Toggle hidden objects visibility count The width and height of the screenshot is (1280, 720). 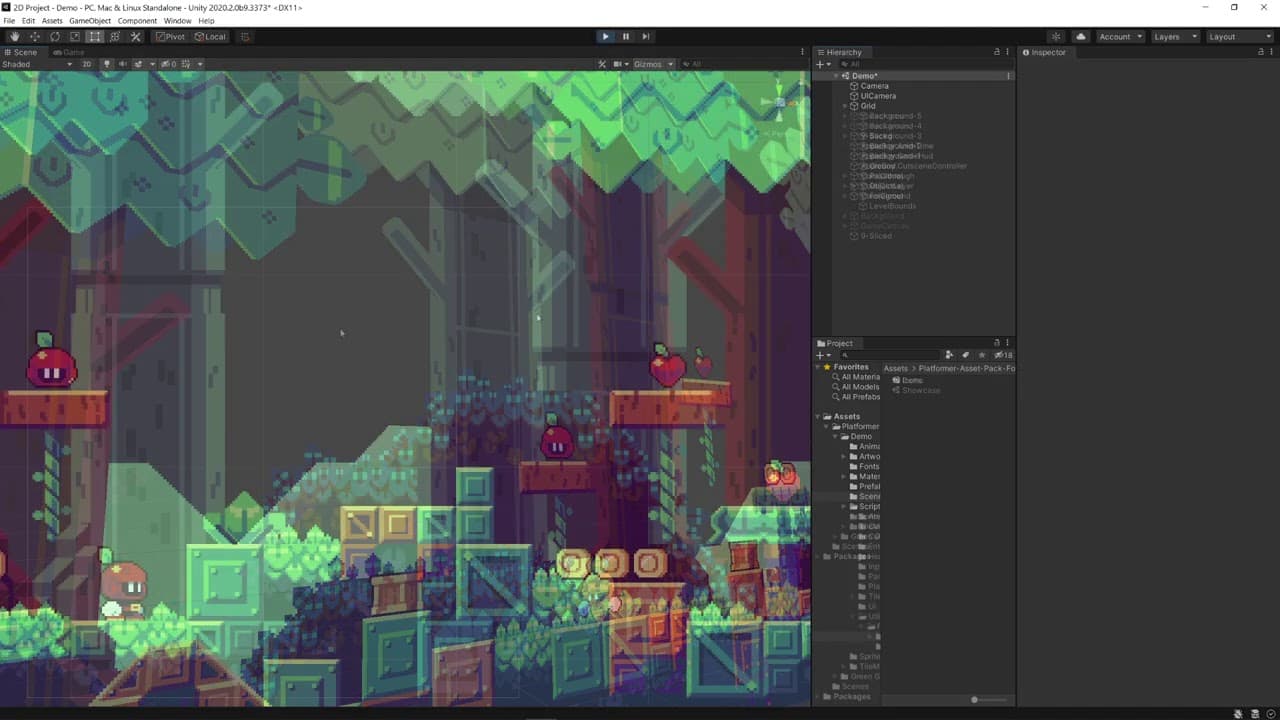169,64
